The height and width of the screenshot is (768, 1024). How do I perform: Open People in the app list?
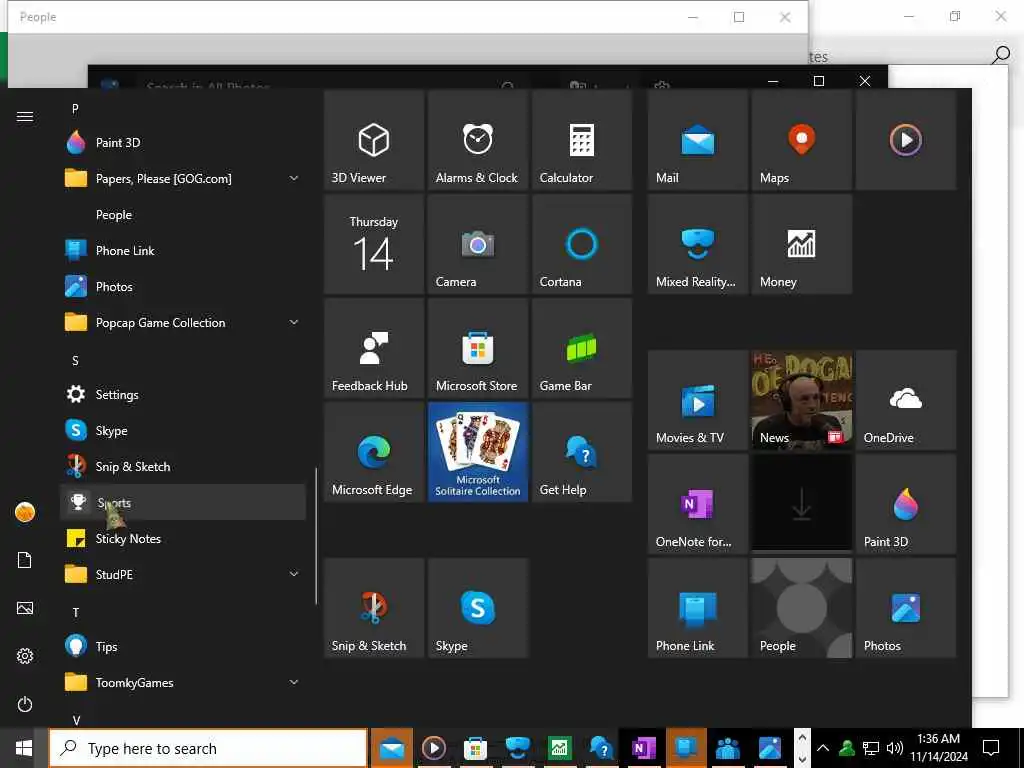pos(182,215)
